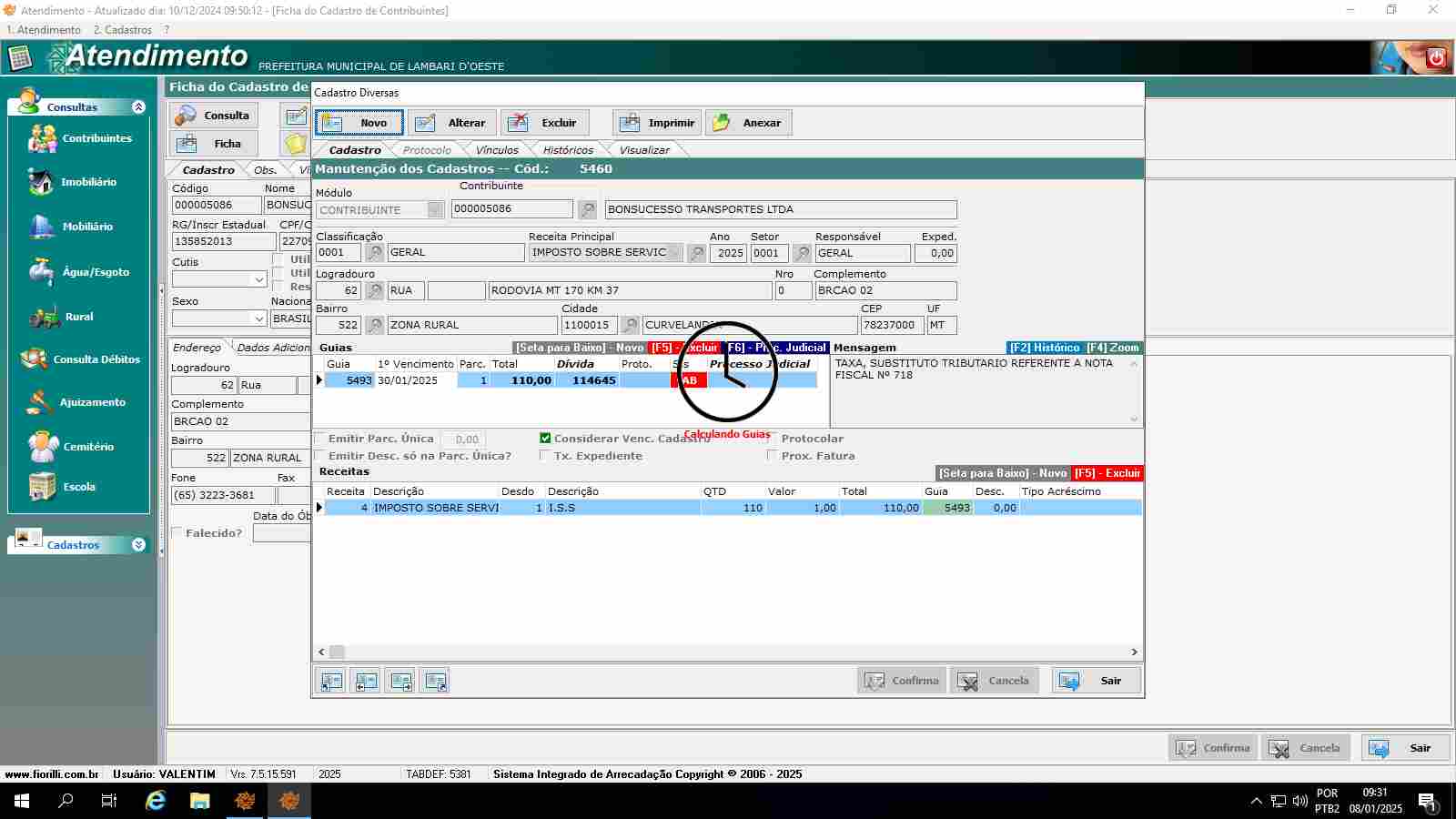This screenshot has width=1456, height=819.
Task: Click the Bairro lookup magnifier icon
Action: (374, 325)
